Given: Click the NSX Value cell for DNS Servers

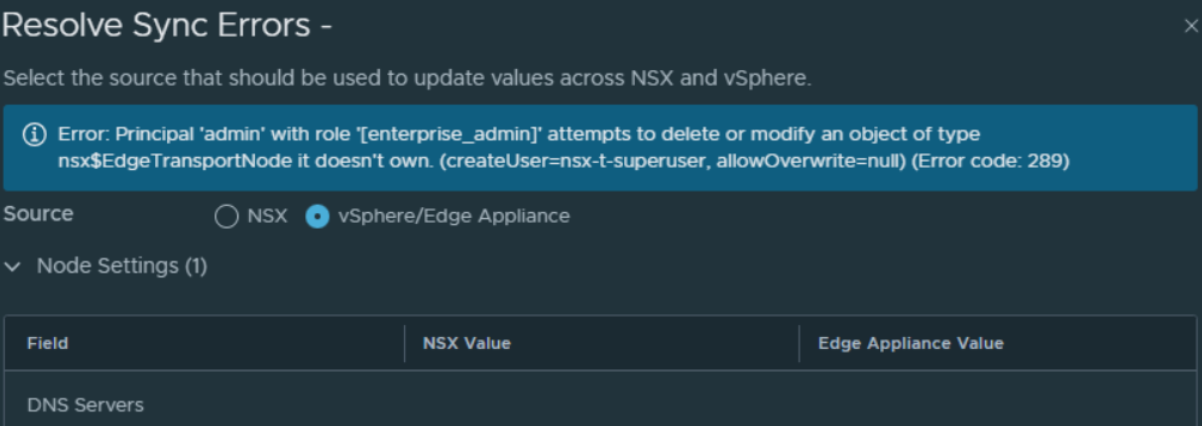Looking at the screenshot, I should (600, 406).
